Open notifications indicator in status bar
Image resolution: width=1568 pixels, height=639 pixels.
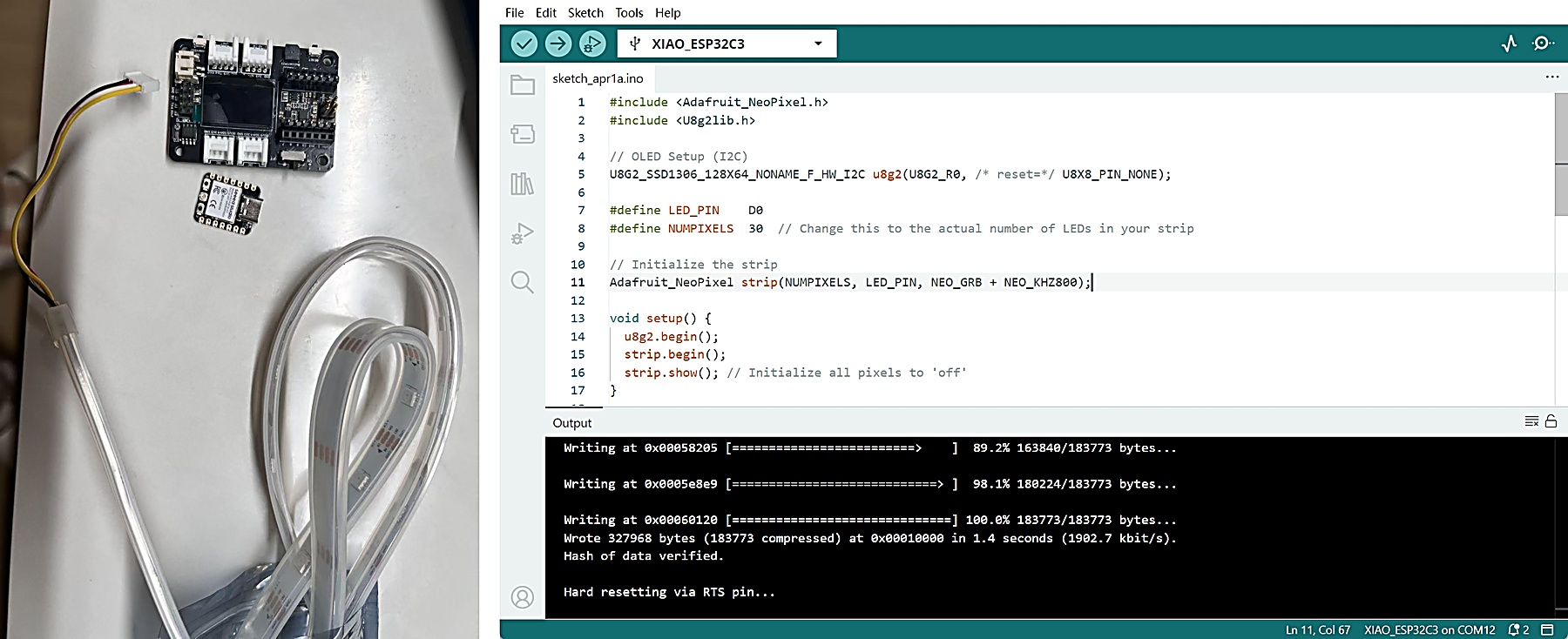click(x=1518, y=629)
